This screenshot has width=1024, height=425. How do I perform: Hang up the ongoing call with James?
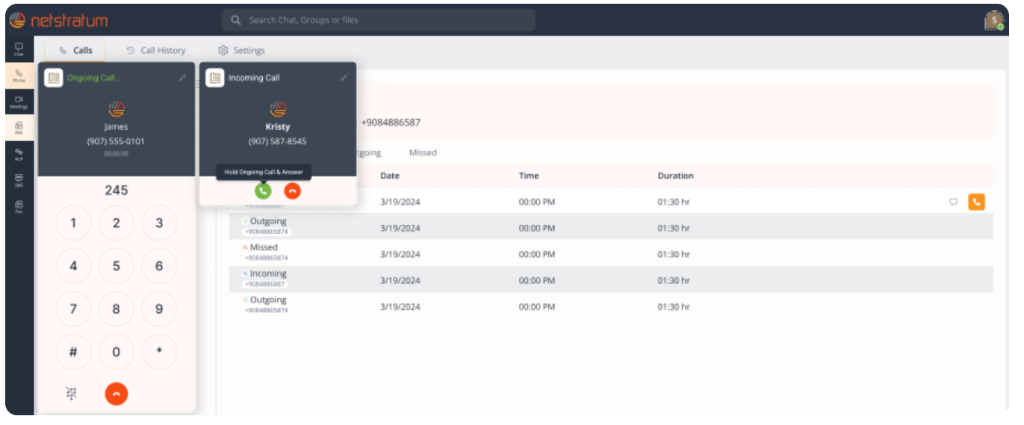[116, 394]
